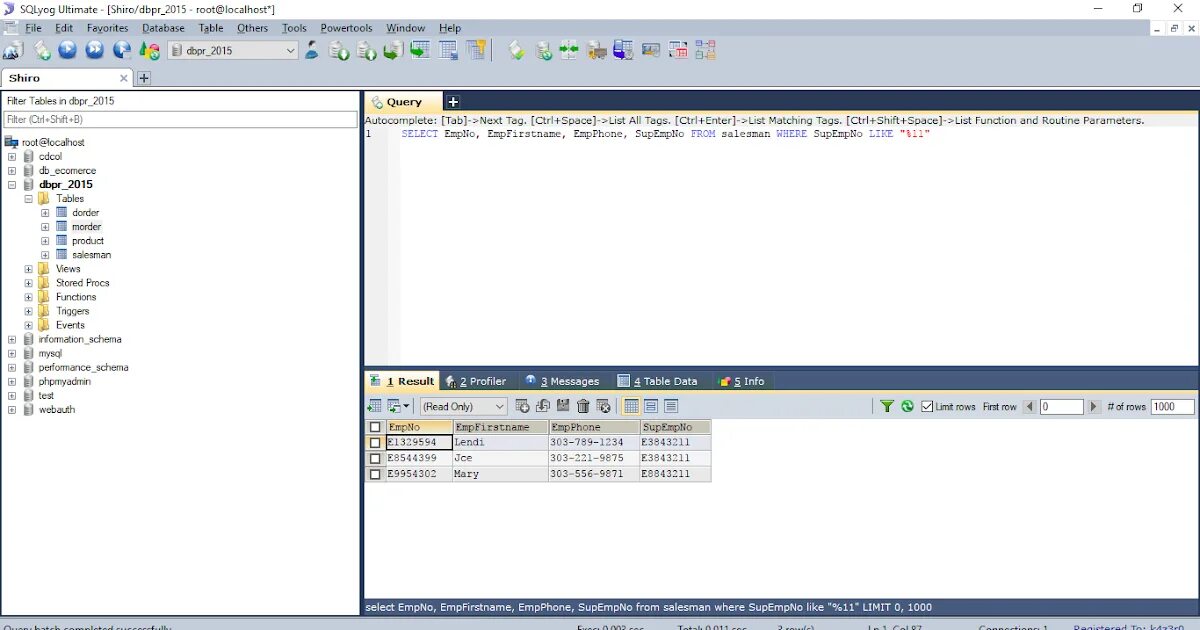1200x630 pixels.
Task: Click the export result icon in the Result toolbar
Action: click(374, 406)
